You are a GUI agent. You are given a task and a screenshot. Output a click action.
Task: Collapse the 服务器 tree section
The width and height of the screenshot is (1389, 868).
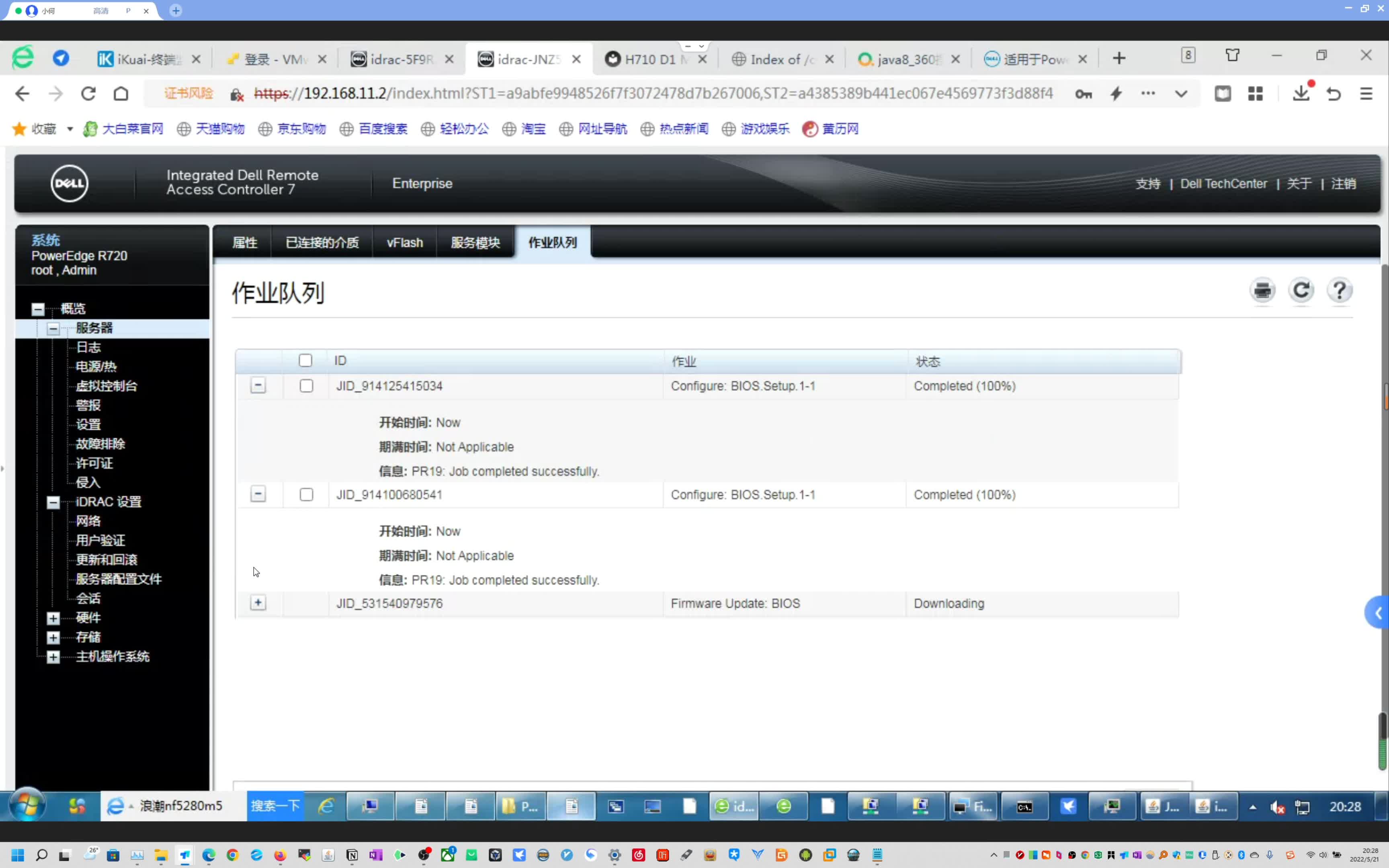click(53, 328)
